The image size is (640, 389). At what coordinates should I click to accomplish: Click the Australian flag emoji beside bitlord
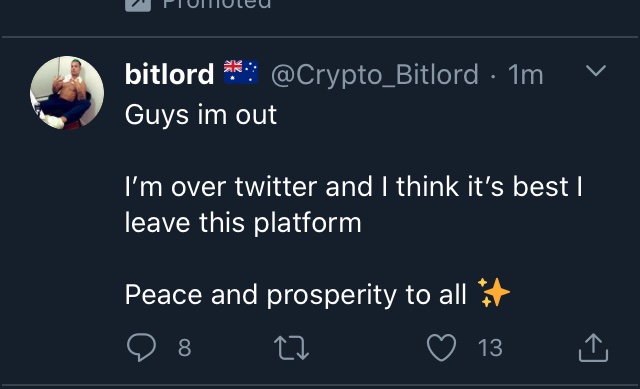coord(241,72)
